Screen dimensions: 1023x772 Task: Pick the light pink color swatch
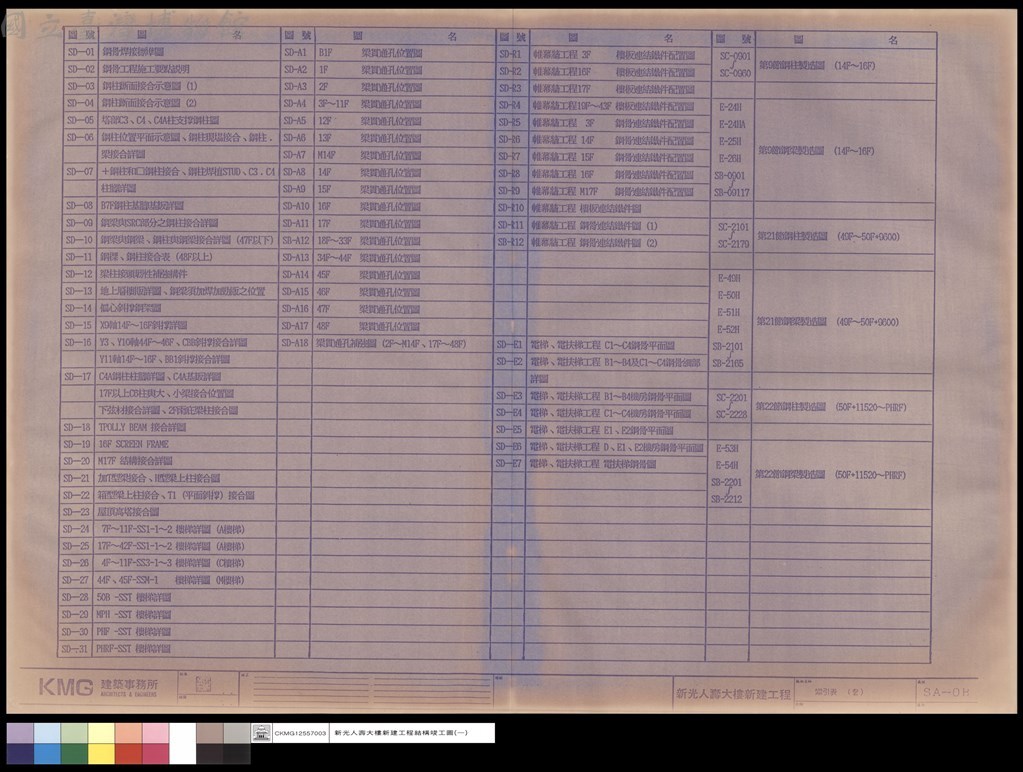point(155,733)
